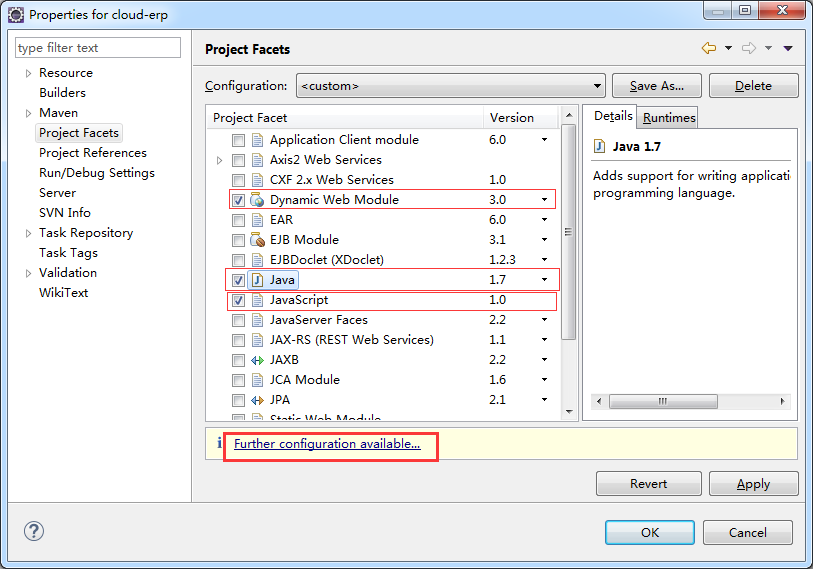The image size is (813, 569).
Task: Click the CXF 2.x Web Services icon
Action: 257,180
